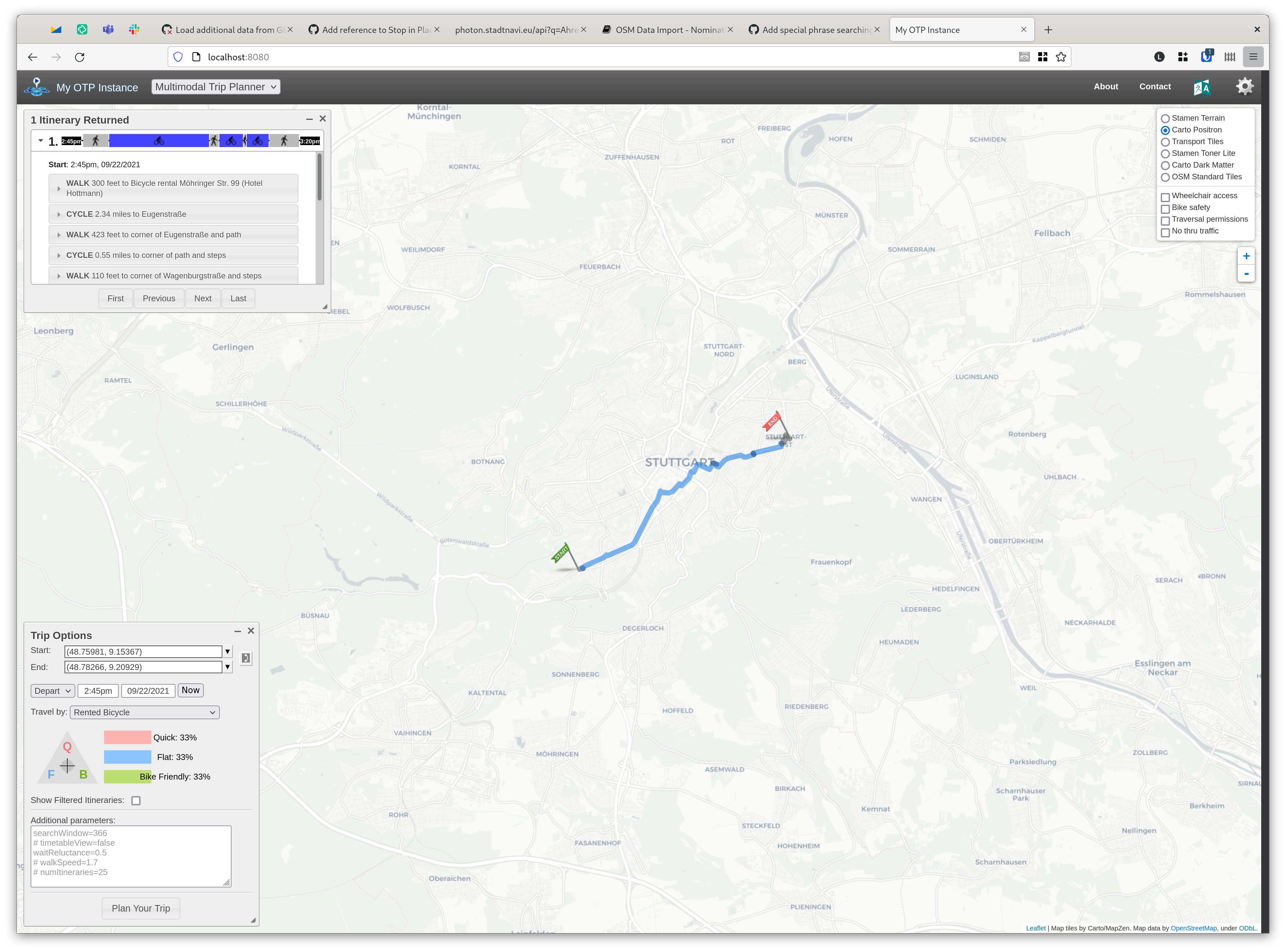Select the longest blue cycling leg in itinerary bar

pyautogui.click(x=159, y=141)
